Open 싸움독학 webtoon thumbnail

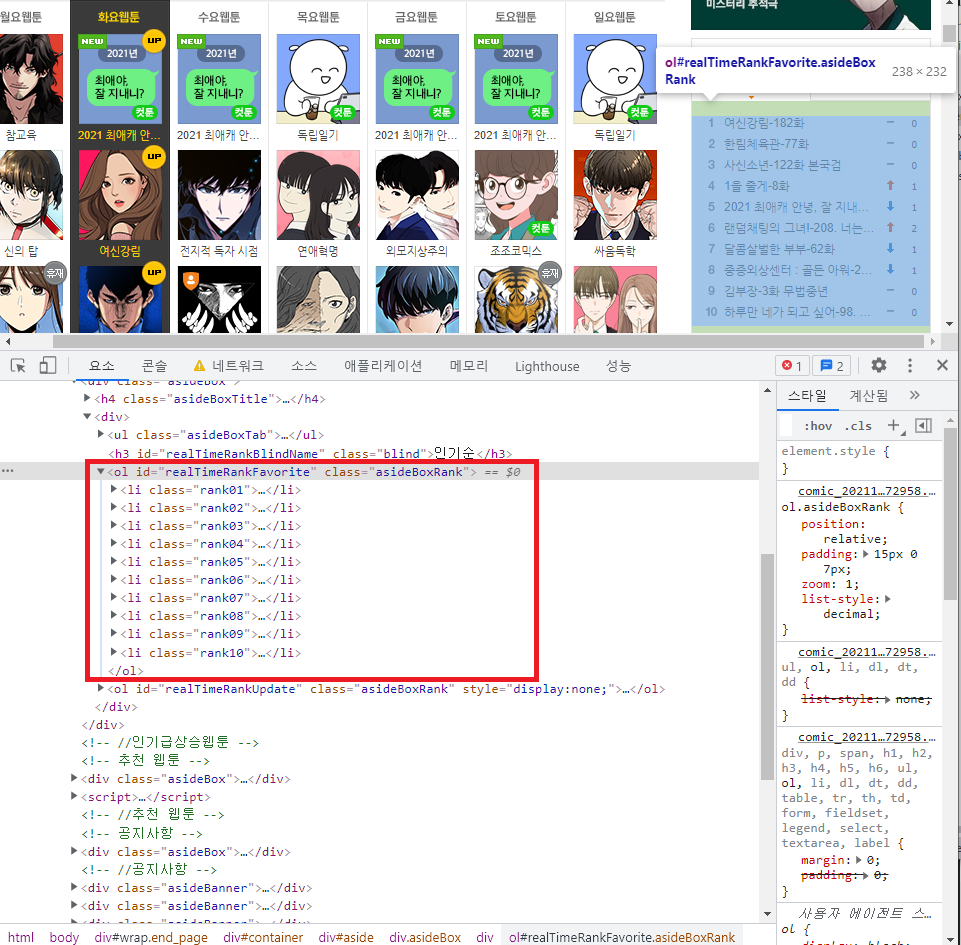pos(615,195)
